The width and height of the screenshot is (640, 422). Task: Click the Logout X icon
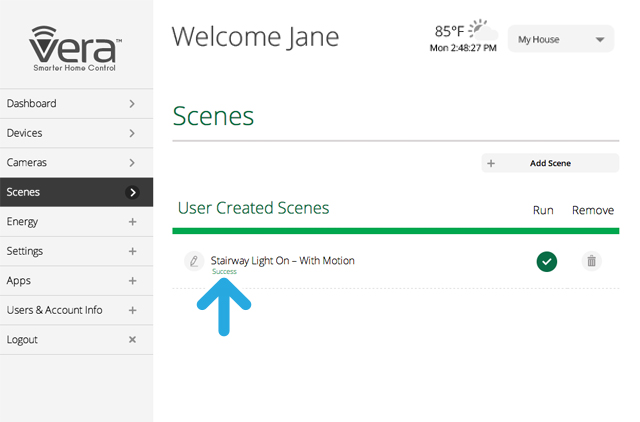(x=132, y=340)
